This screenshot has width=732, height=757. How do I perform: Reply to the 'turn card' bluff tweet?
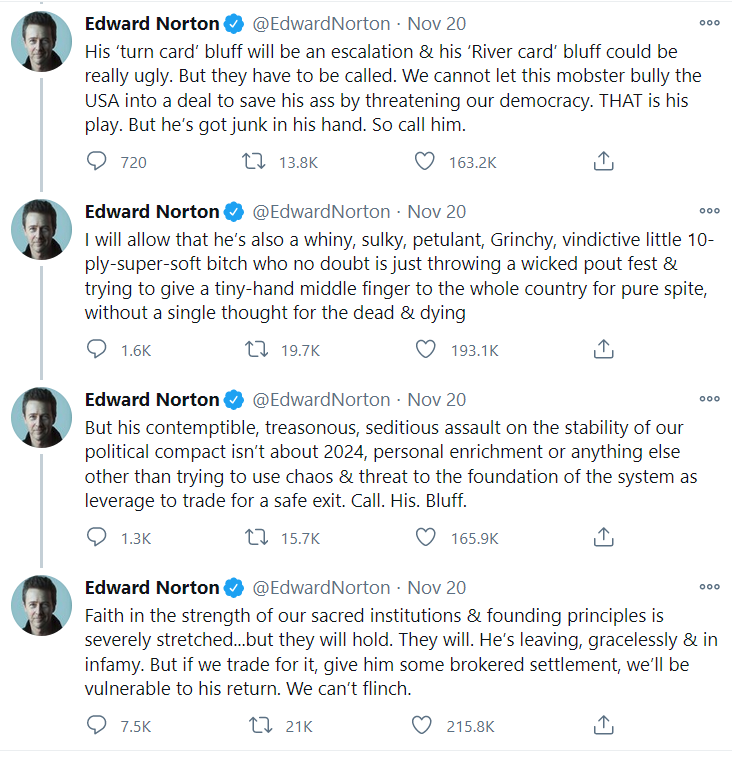97,161
